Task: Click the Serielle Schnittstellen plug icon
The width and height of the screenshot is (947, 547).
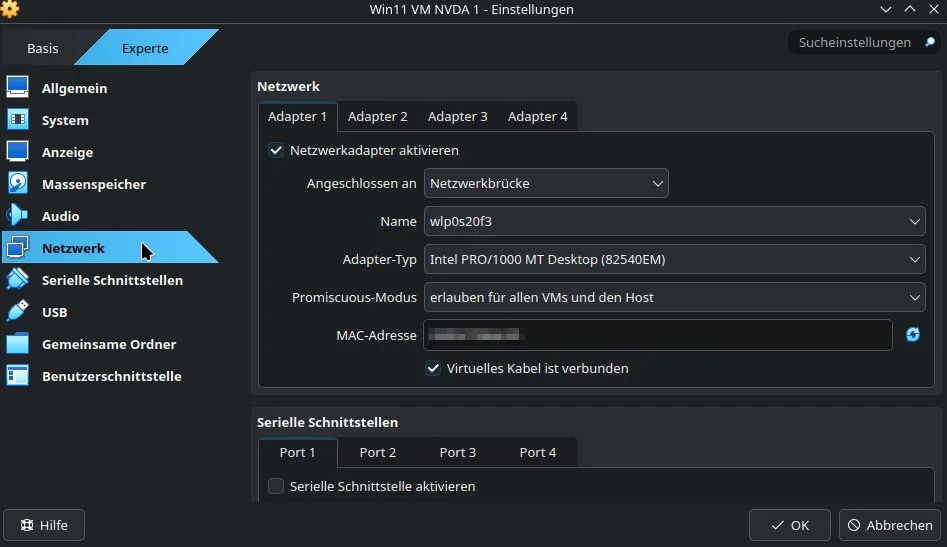Action: tap(18, 280)
